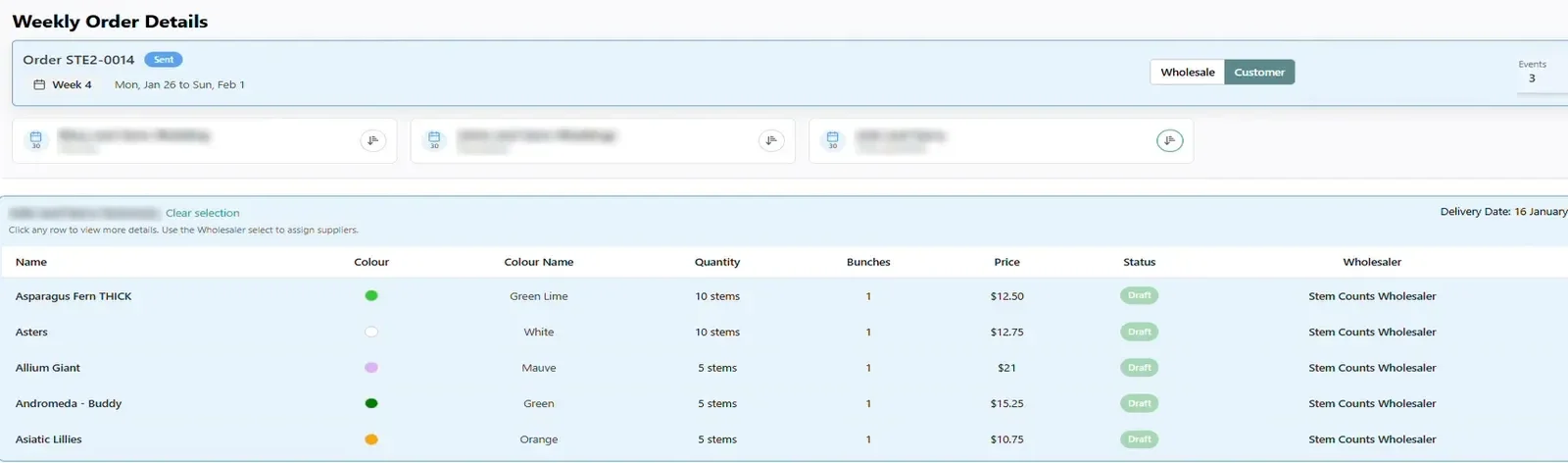This screenshot has height=463, width=1568.
Task: Open the Asiatic Lillies row
Action: [784, 439]
